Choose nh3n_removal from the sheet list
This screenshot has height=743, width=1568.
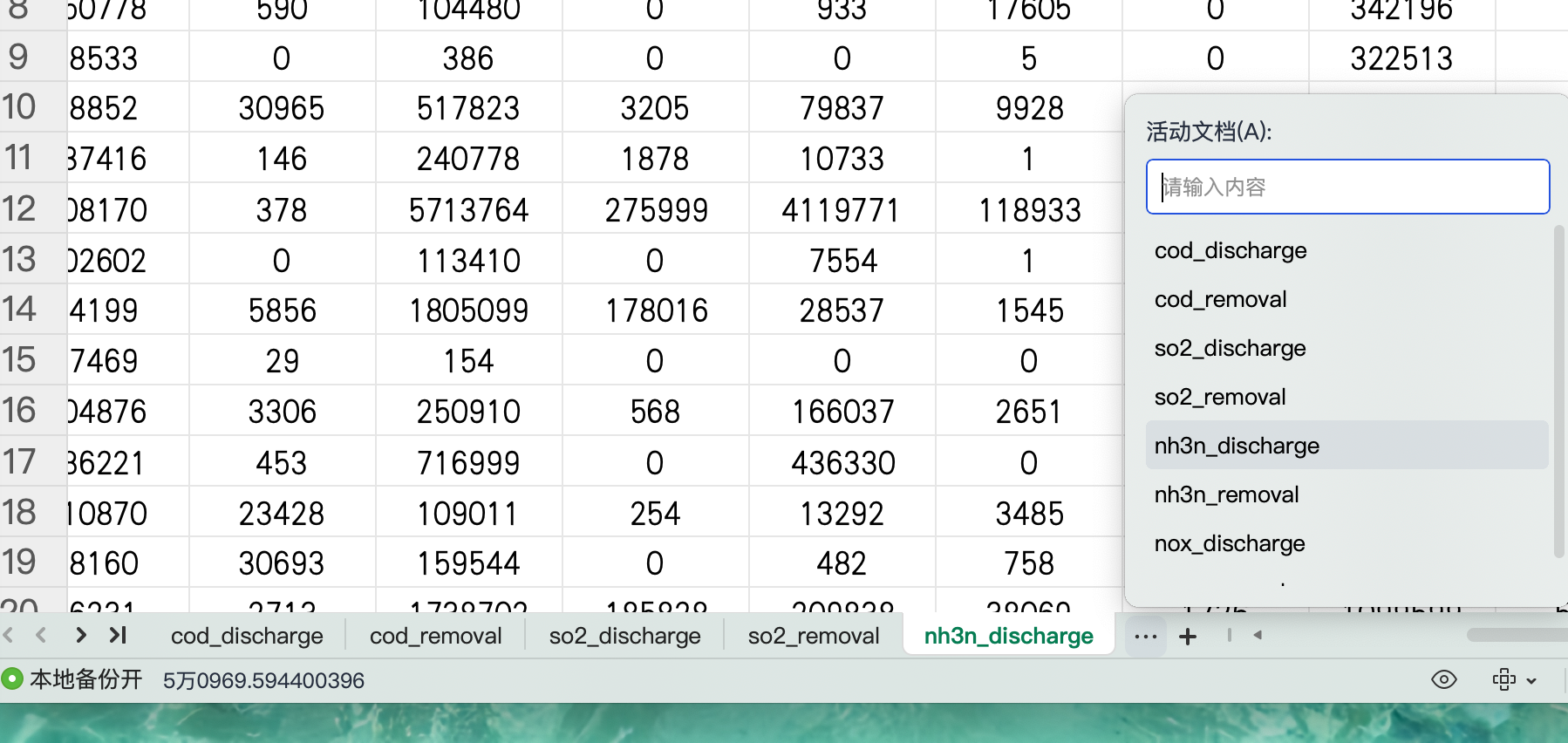coord(1226,494)
